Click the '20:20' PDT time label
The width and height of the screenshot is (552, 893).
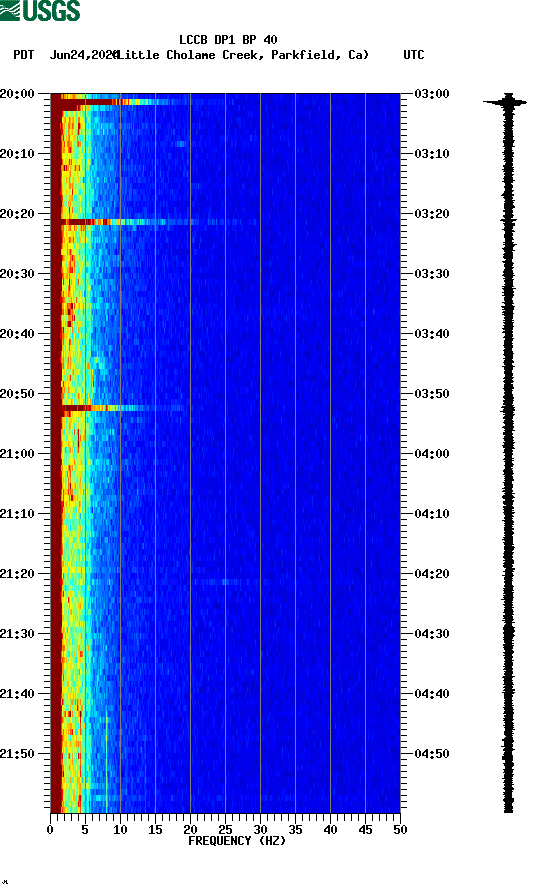(x=17, y=214)
